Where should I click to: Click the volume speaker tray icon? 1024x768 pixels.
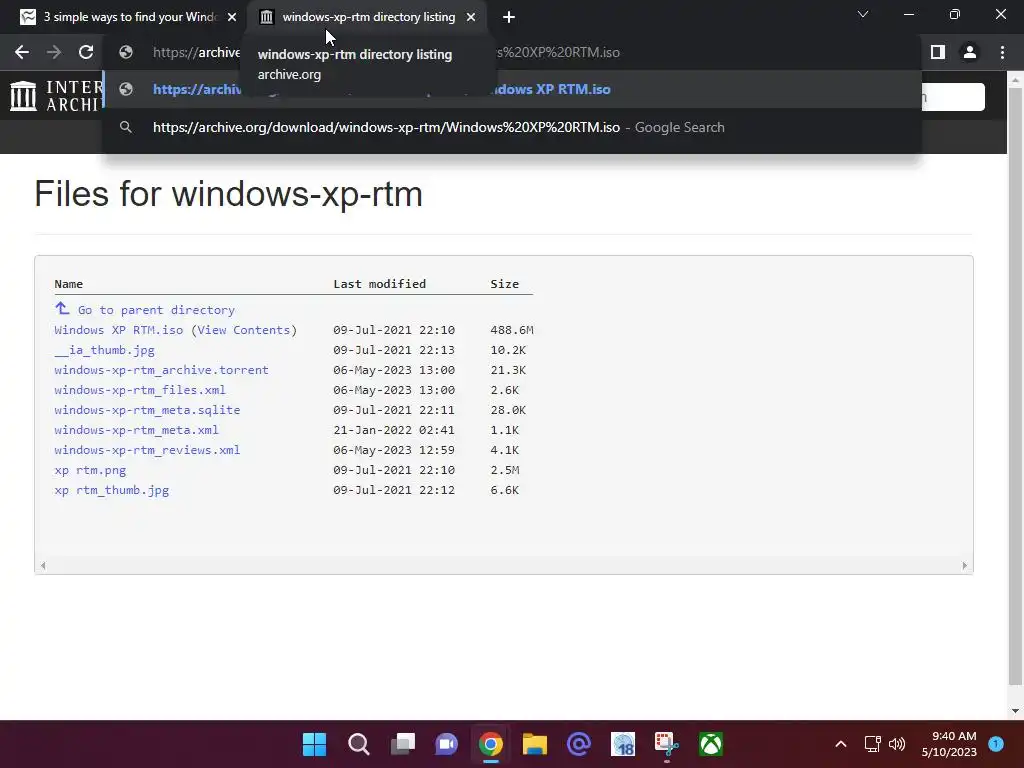coord(897,744)
